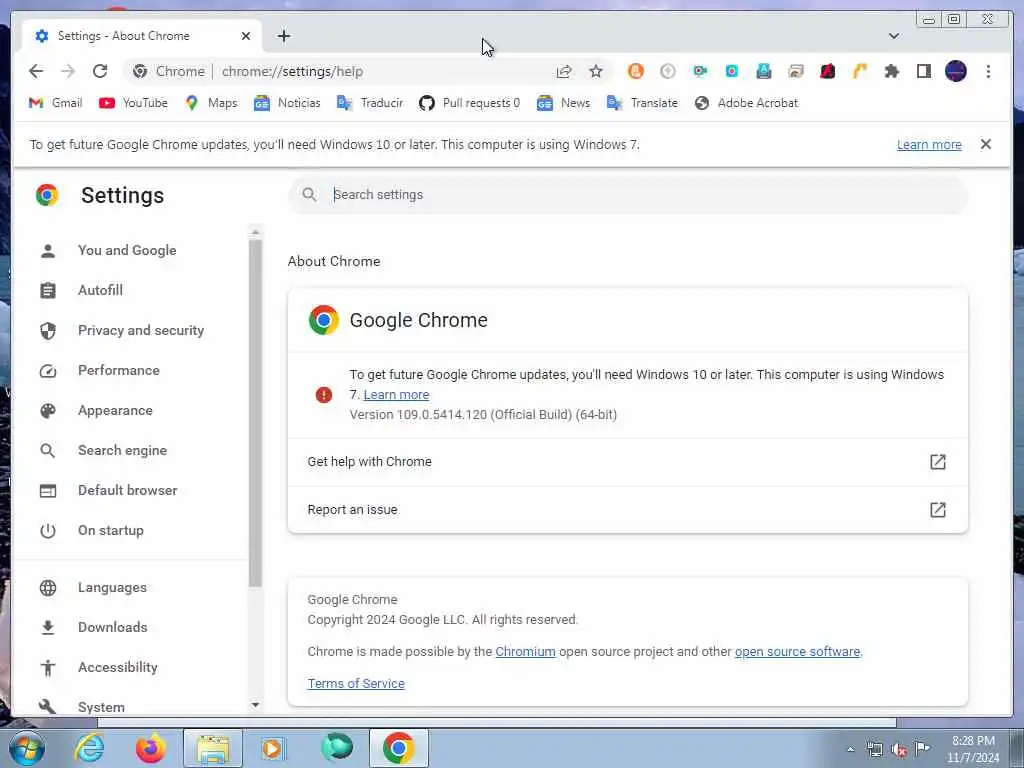Open Traducir bookmark
The image size is (1024, 768).
click(370, 103)
